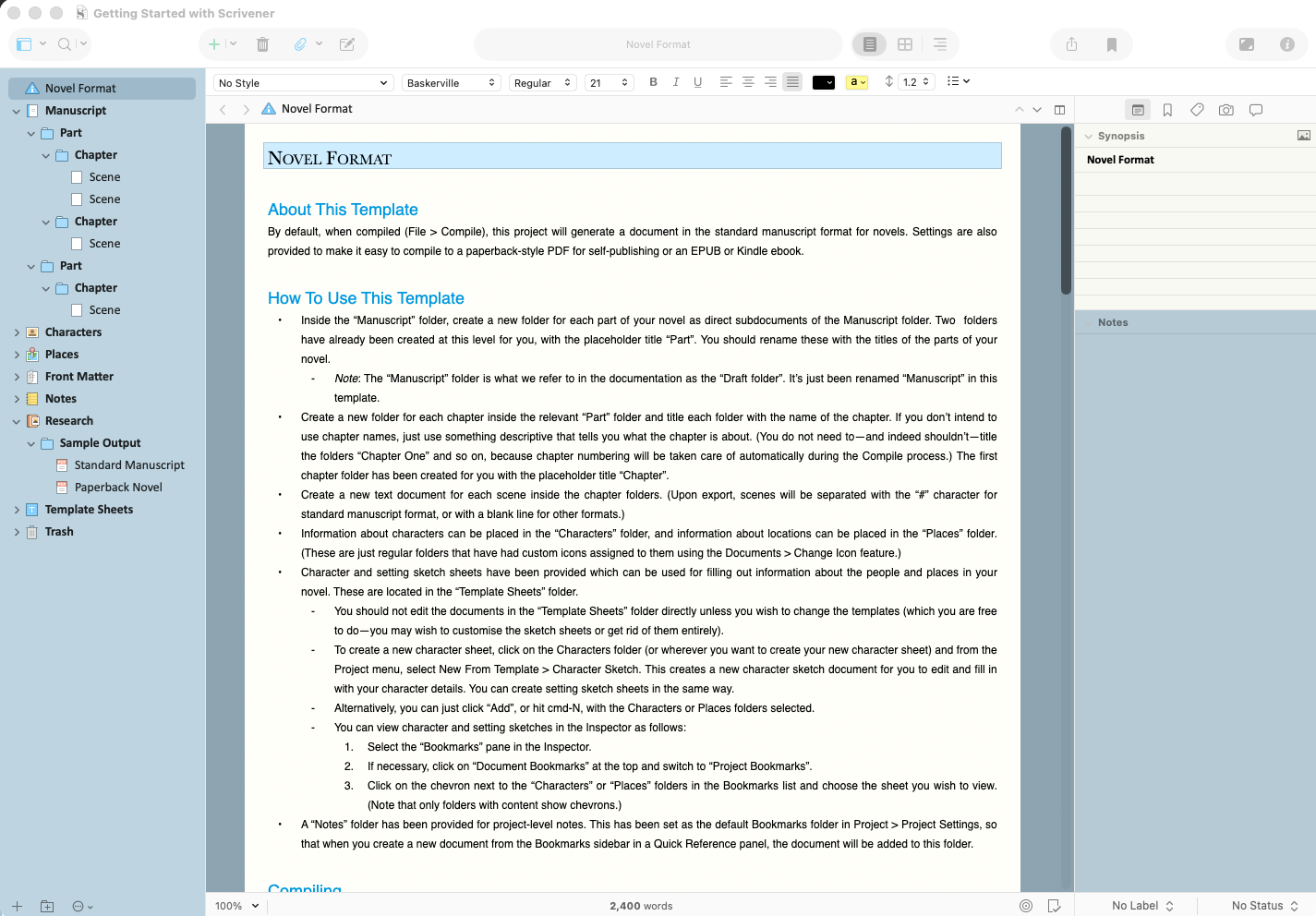Select Paperback Novel document

118,488
